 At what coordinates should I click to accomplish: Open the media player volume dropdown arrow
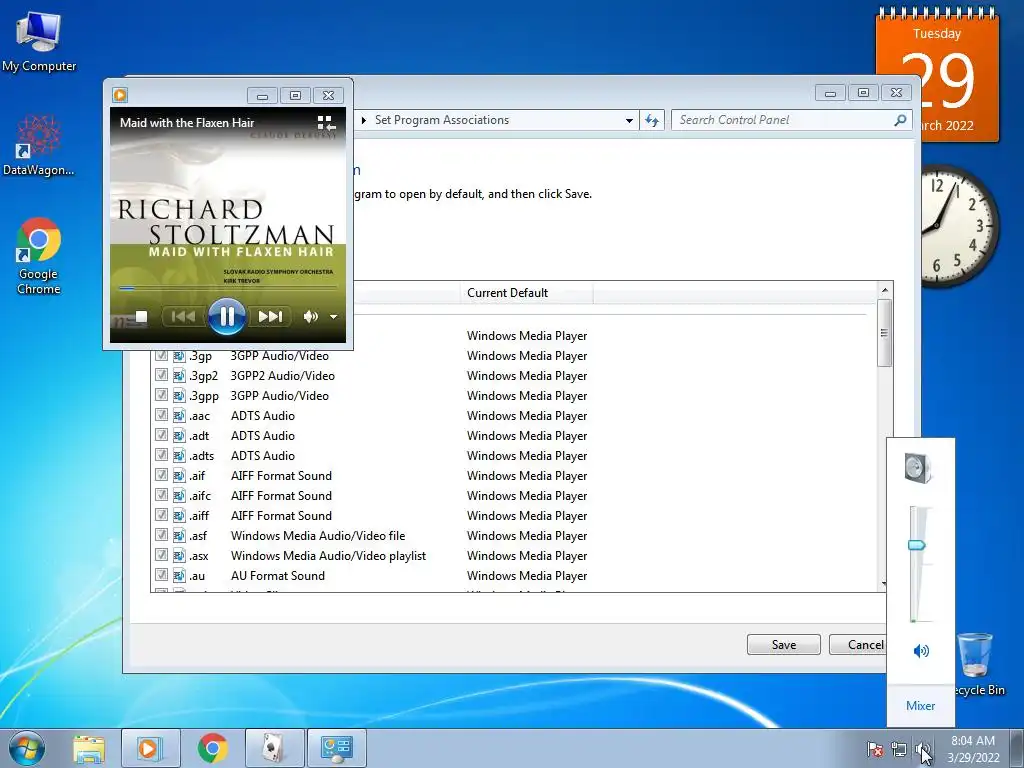click(334, 317)
